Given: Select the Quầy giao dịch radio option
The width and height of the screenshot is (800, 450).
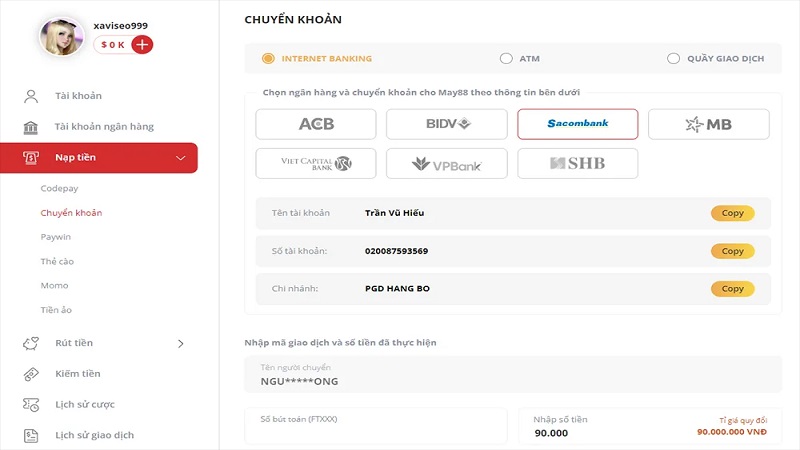Looking at the screenshot, I should [673, 59].
